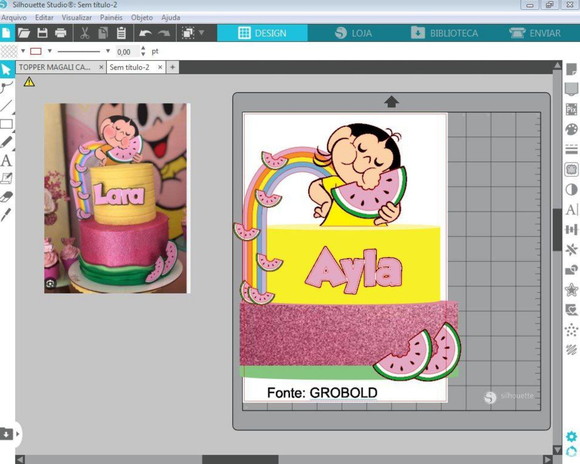Click the vertical scrollbar up arrow
The width and height of the screenshot is (580, 464).
(x=557, y=65)
